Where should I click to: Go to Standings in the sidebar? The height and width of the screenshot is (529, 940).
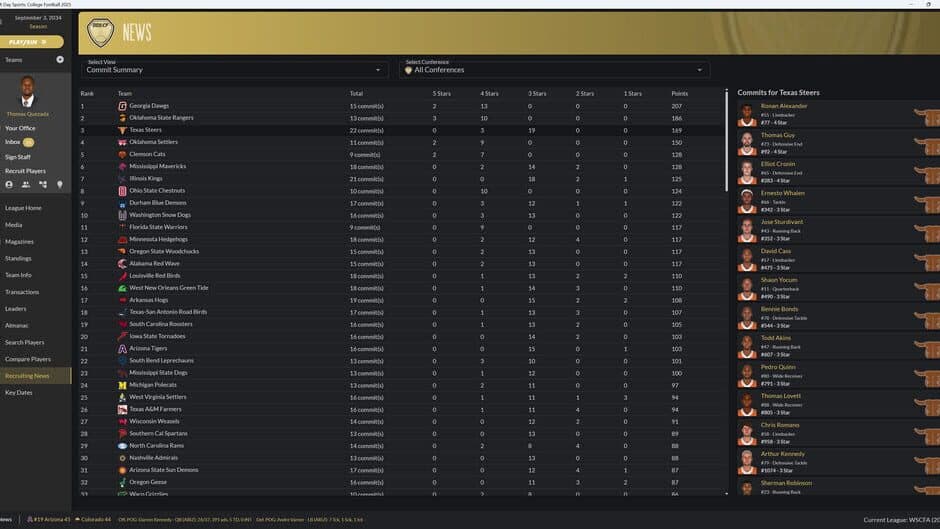click(x=18, y=258)
